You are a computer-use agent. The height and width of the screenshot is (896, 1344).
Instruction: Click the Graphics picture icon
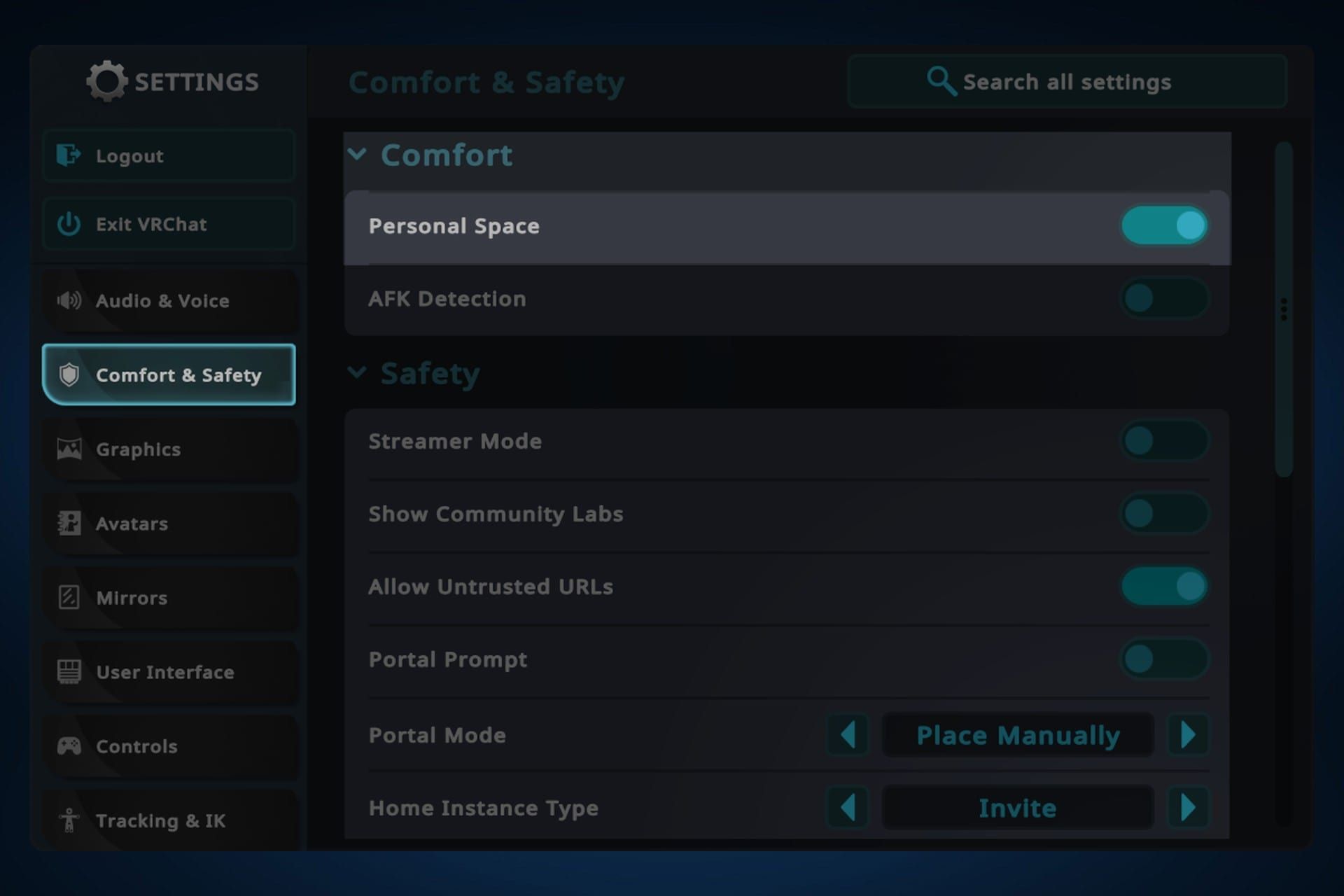click(x=69, y=449)
